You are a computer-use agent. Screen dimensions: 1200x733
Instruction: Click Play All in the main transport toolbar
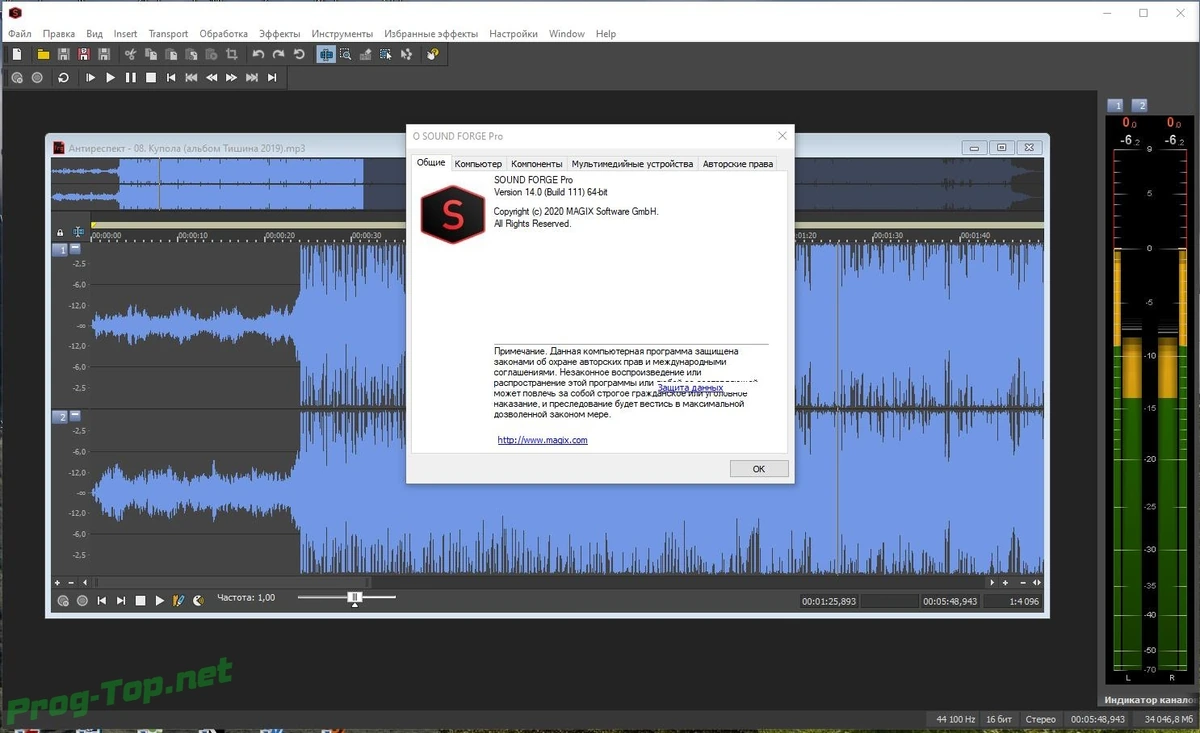click(90, 77)
